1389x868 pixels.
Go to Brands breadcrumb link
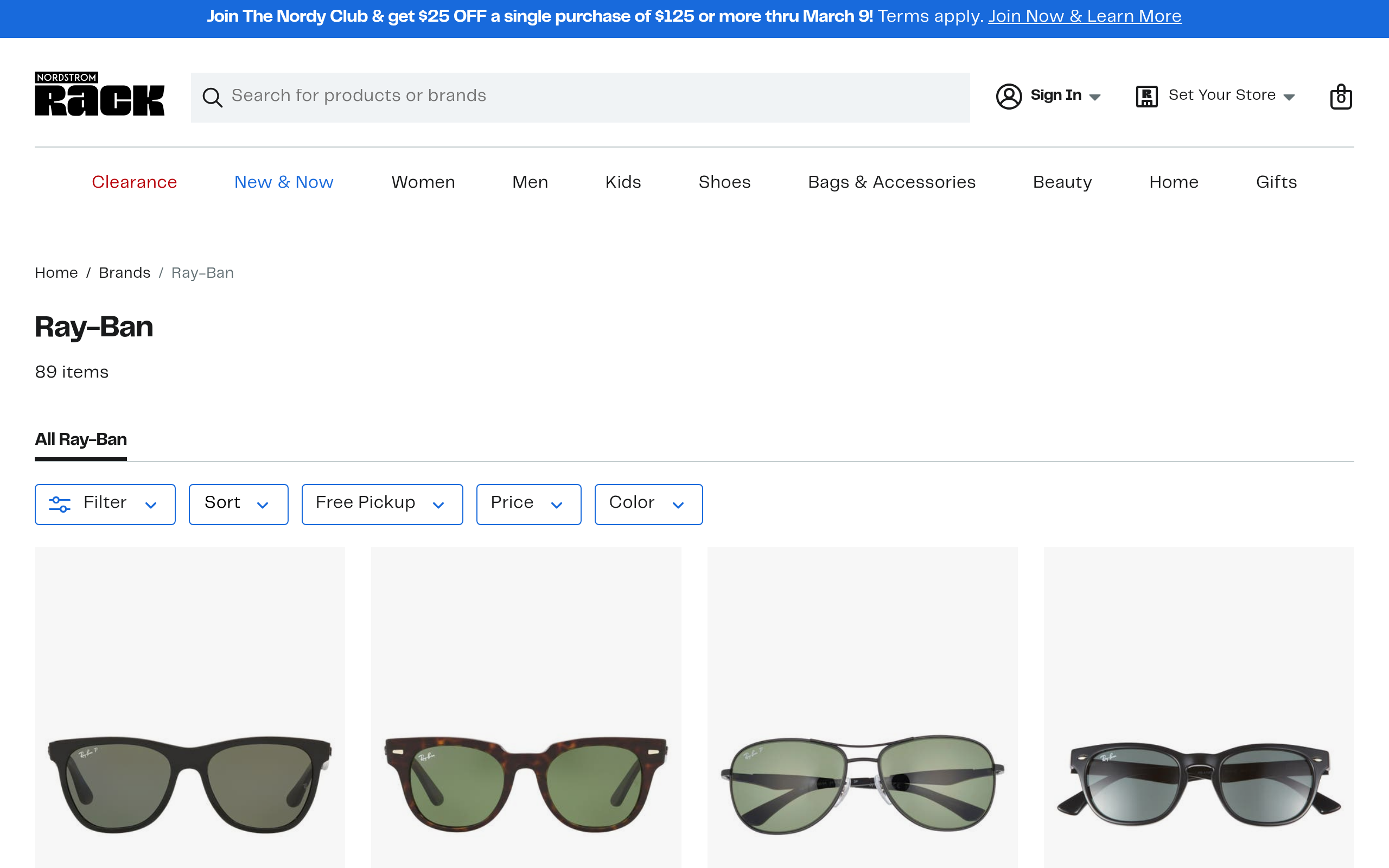pos(124,273)
